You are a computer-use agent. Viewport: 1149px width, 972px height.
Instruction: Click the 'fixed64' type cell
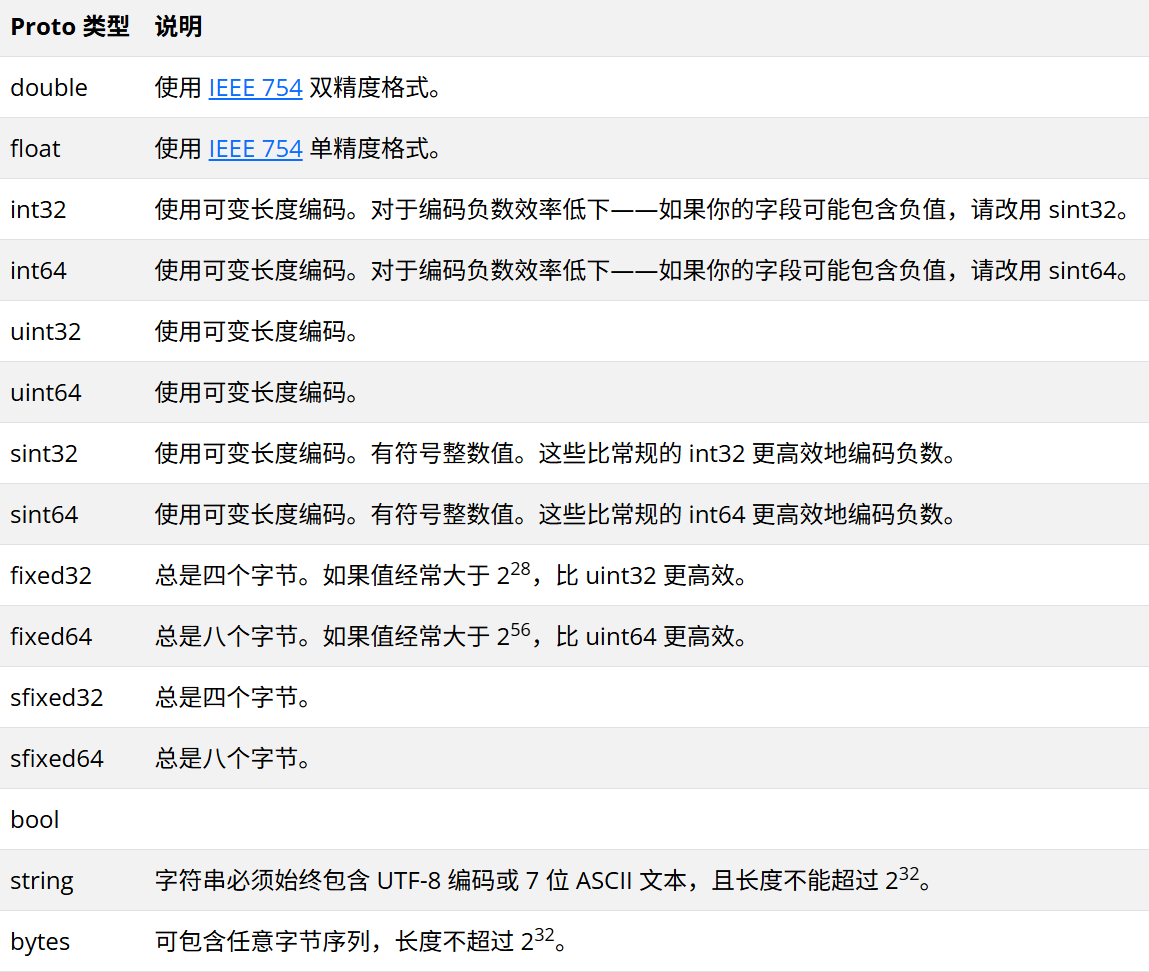click(51, 636)
